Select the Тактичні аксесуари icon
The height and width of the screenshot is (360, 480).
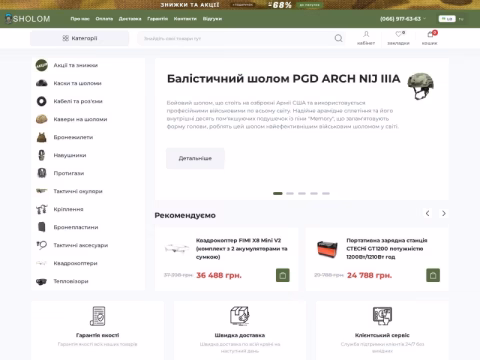42,245
